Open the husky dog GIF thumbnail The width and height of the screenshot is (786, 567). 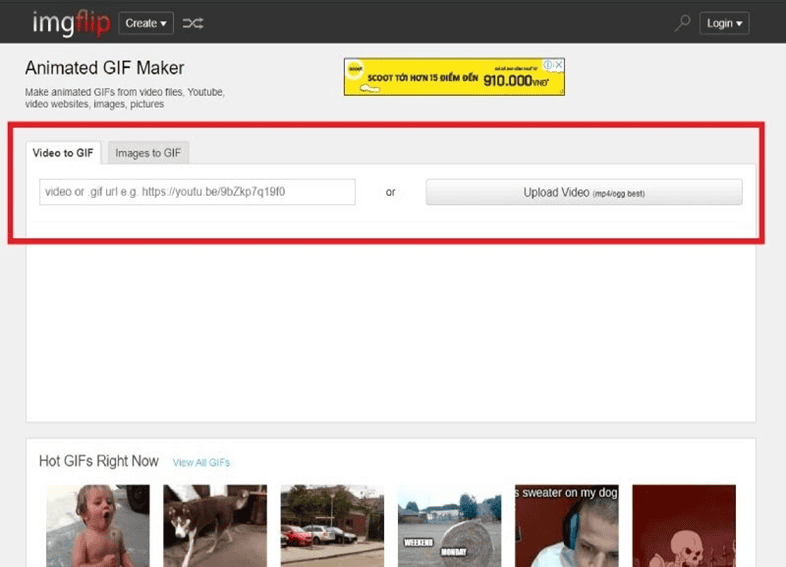click(215, 525)
